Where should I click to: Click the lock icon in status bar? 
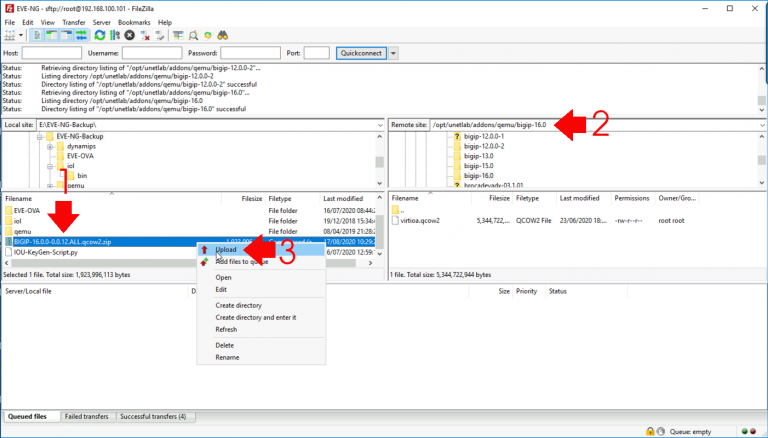[650, 431]
